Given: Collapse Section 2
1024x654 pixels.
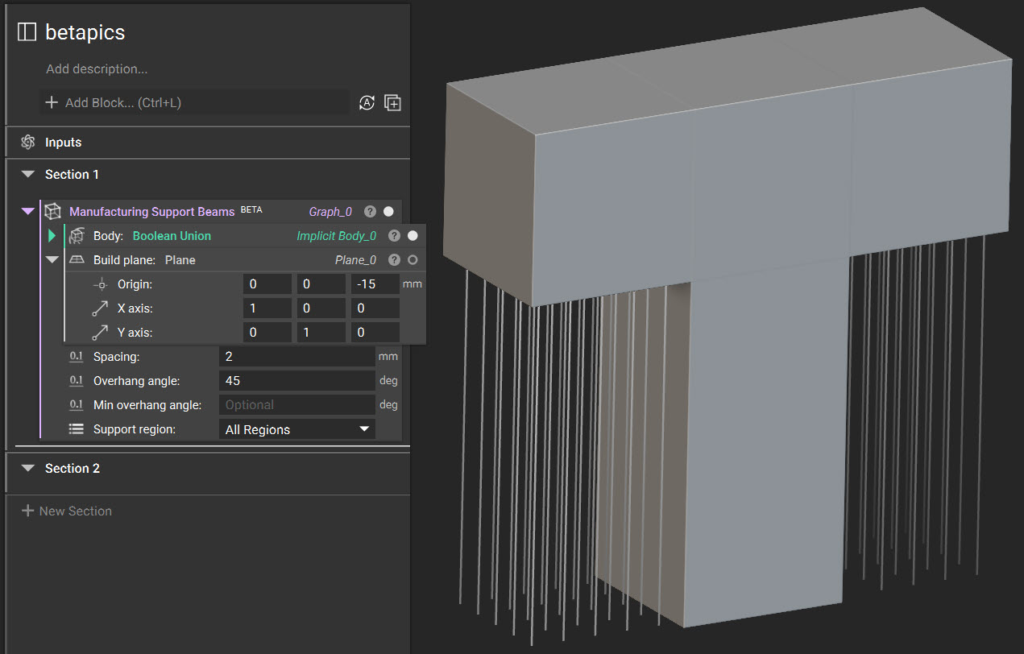Looking at the screenshot, I should coord(27,468).
